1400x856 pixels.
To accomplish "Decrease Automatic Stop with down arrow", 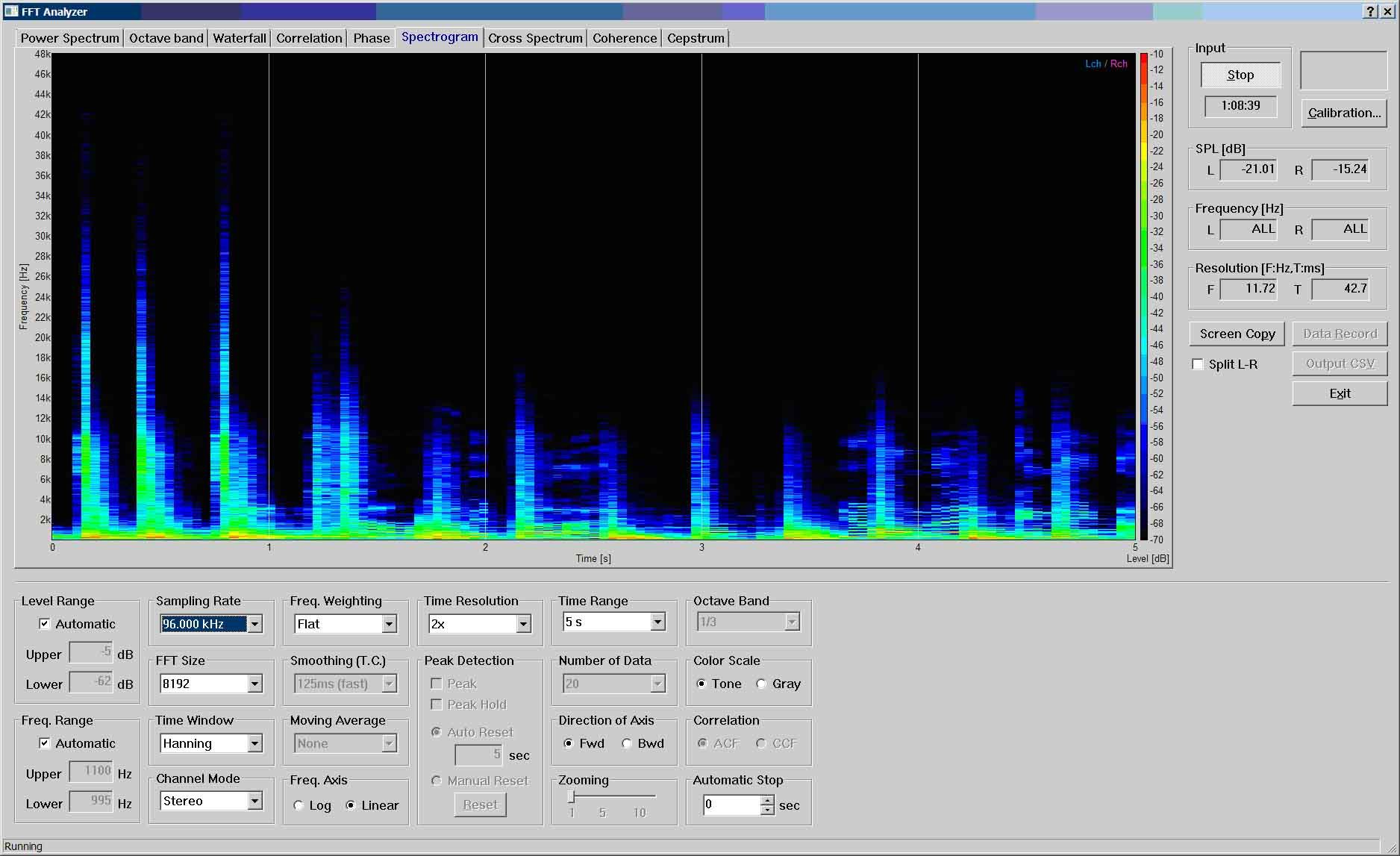I will pos(767,810).
